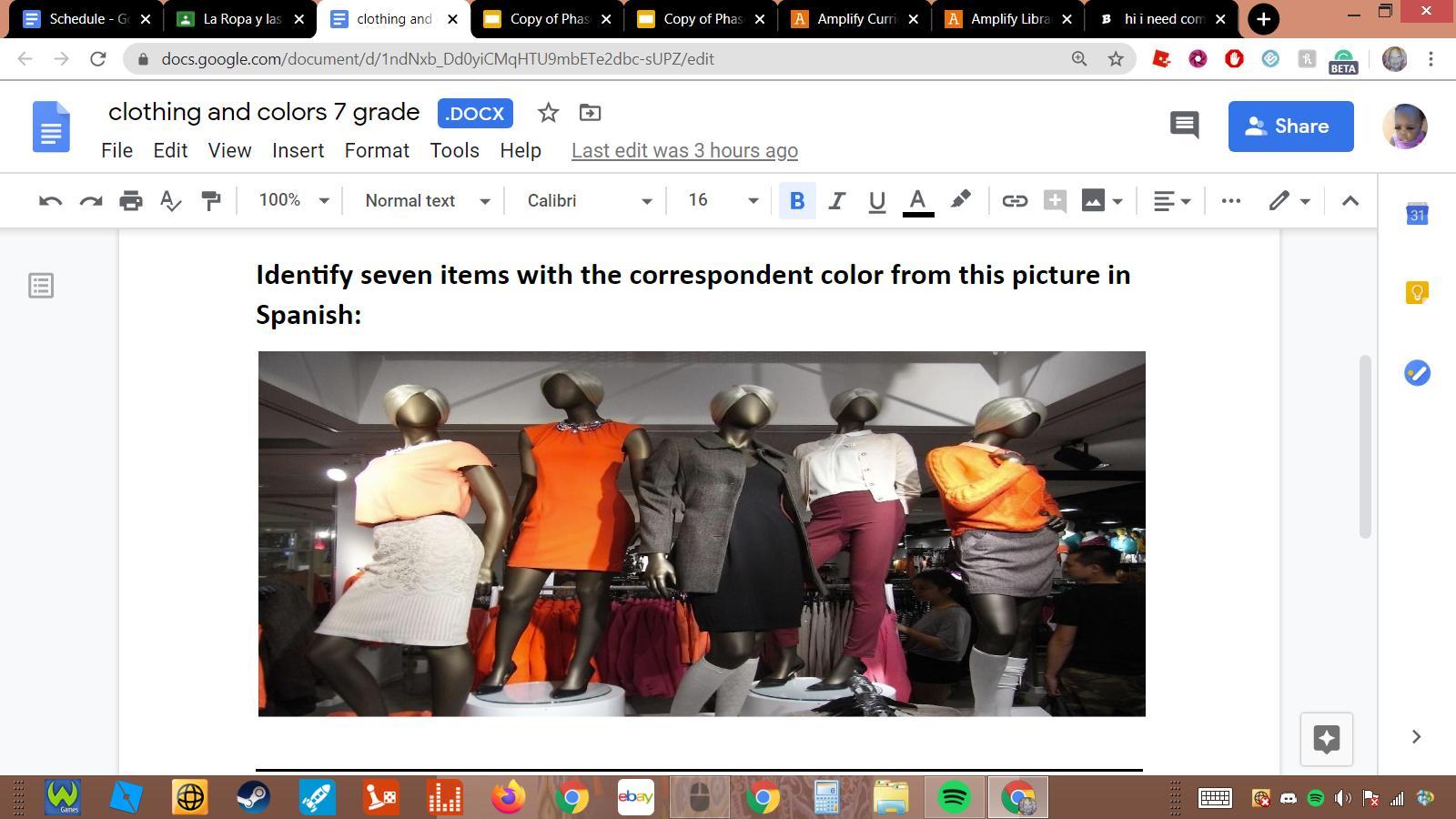Select the Paint format tool
The image size is (1456, 819).
click(211, 201)
